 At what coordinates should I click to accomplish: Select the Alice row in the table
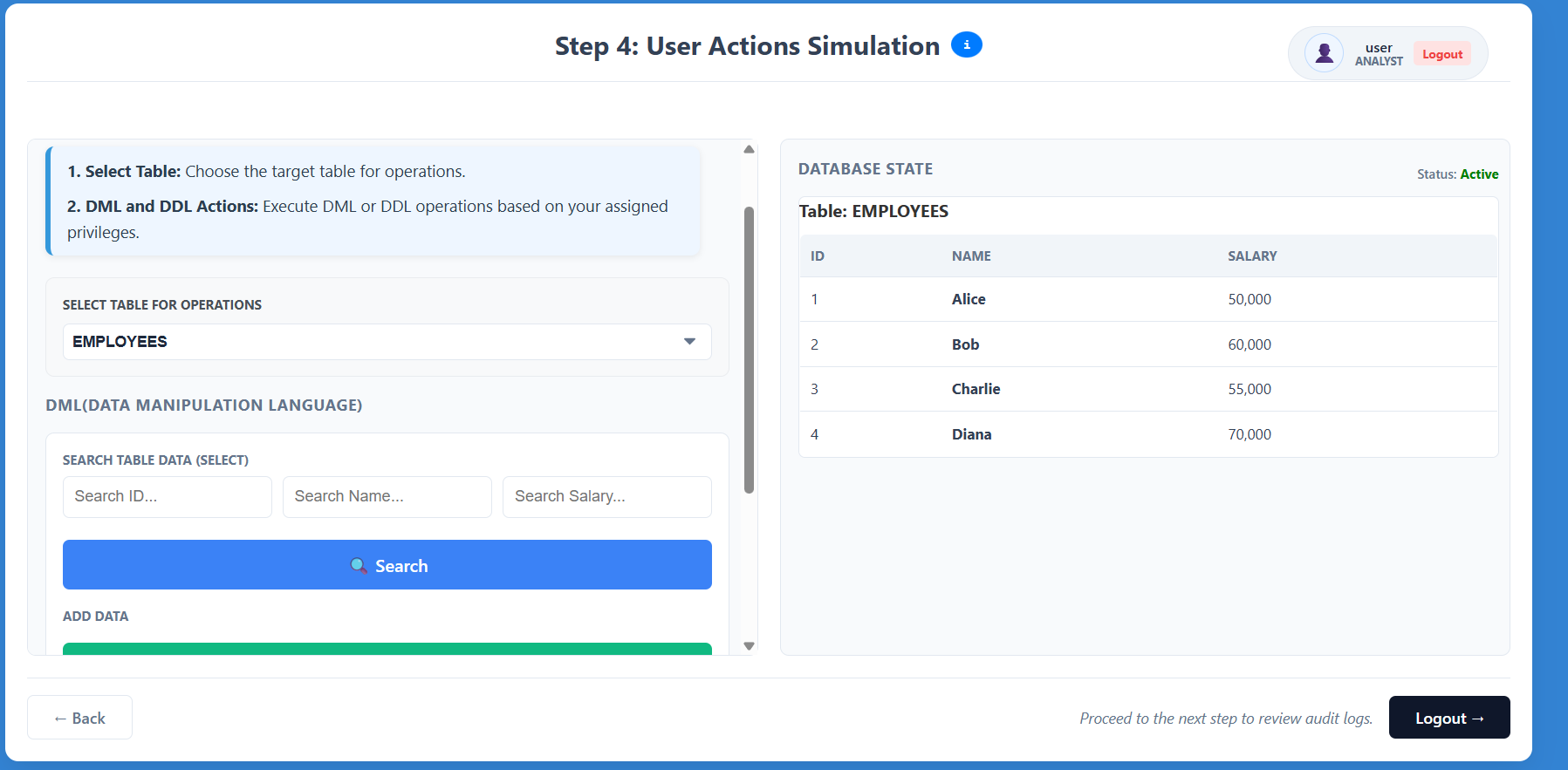1147,299
